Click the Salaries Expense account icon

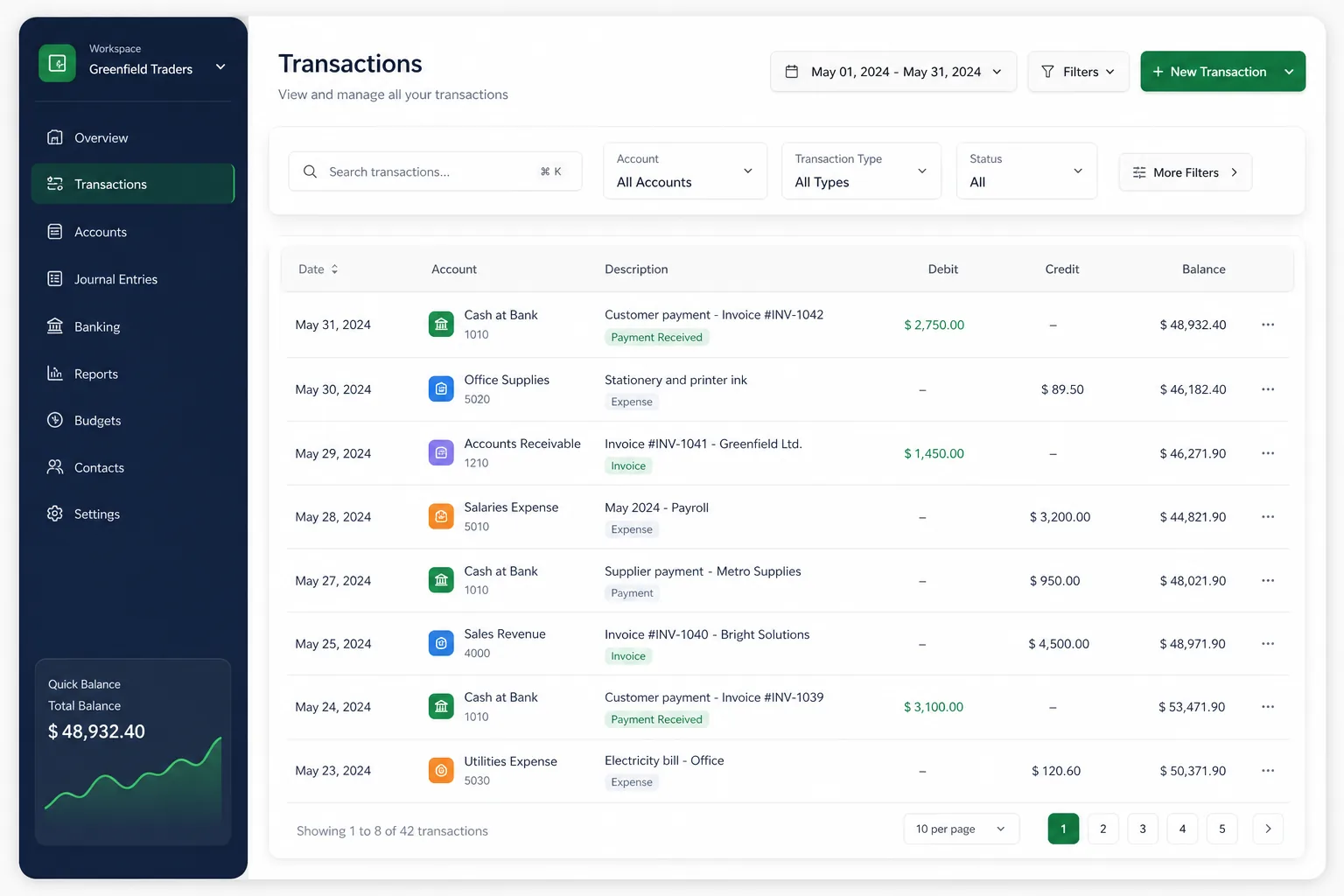click(441, 517)
